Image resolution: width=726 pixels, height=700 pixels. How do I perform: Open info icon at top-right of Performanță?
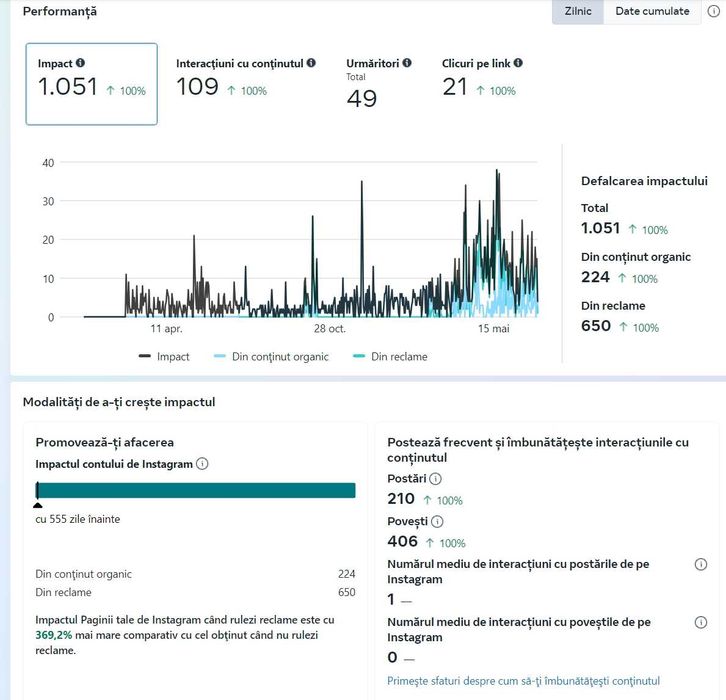click(713, 11)
